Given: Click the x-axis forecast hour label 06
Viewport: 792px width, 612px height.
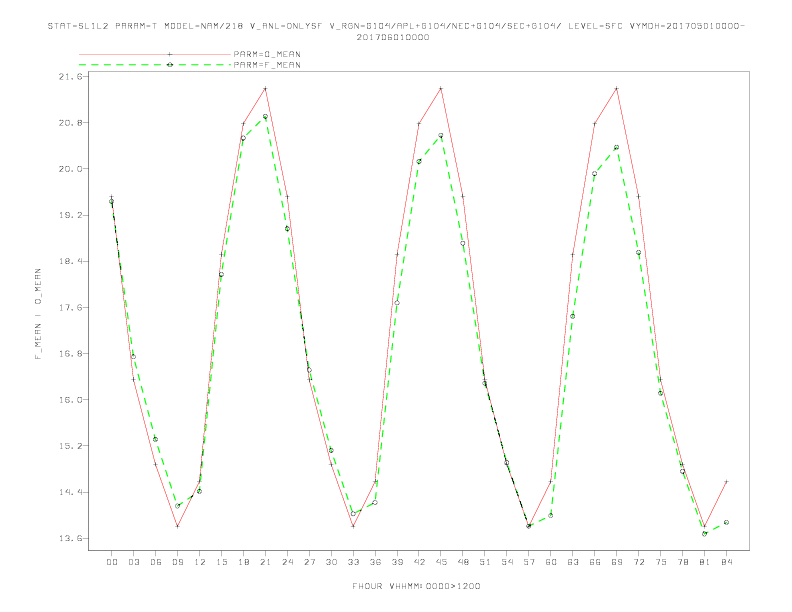Looking at the screenshot, I should (156, 562).
